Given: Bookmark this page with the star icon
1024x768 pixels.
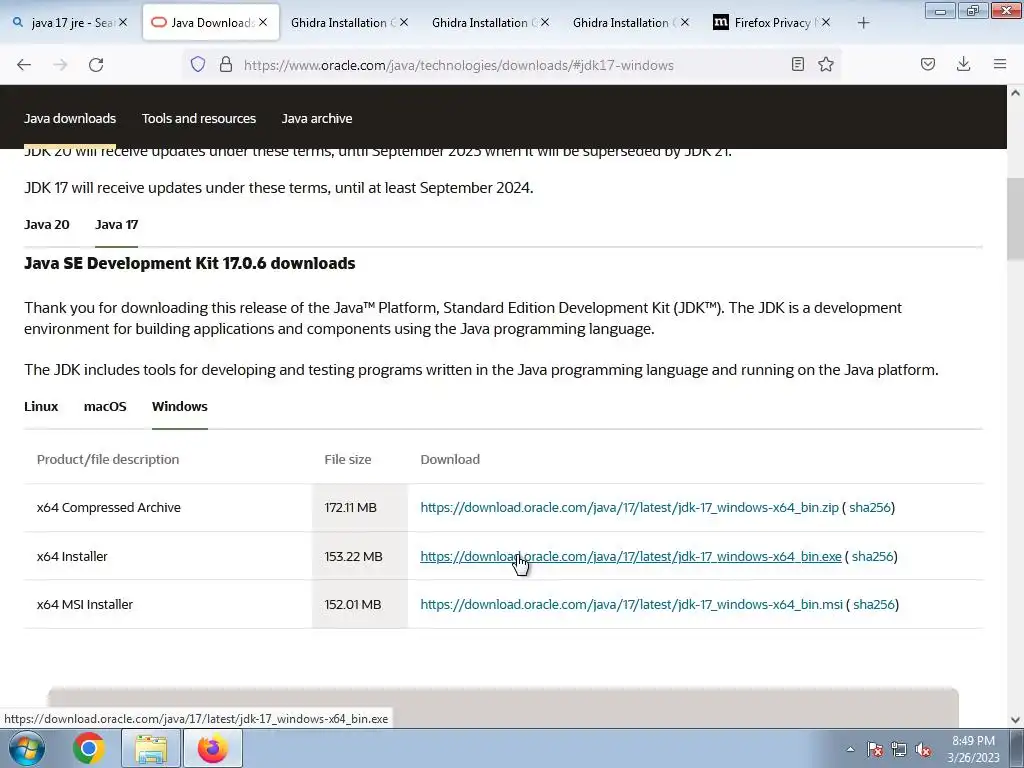Looking at the screenshot, I should click(x=826, y=64).
